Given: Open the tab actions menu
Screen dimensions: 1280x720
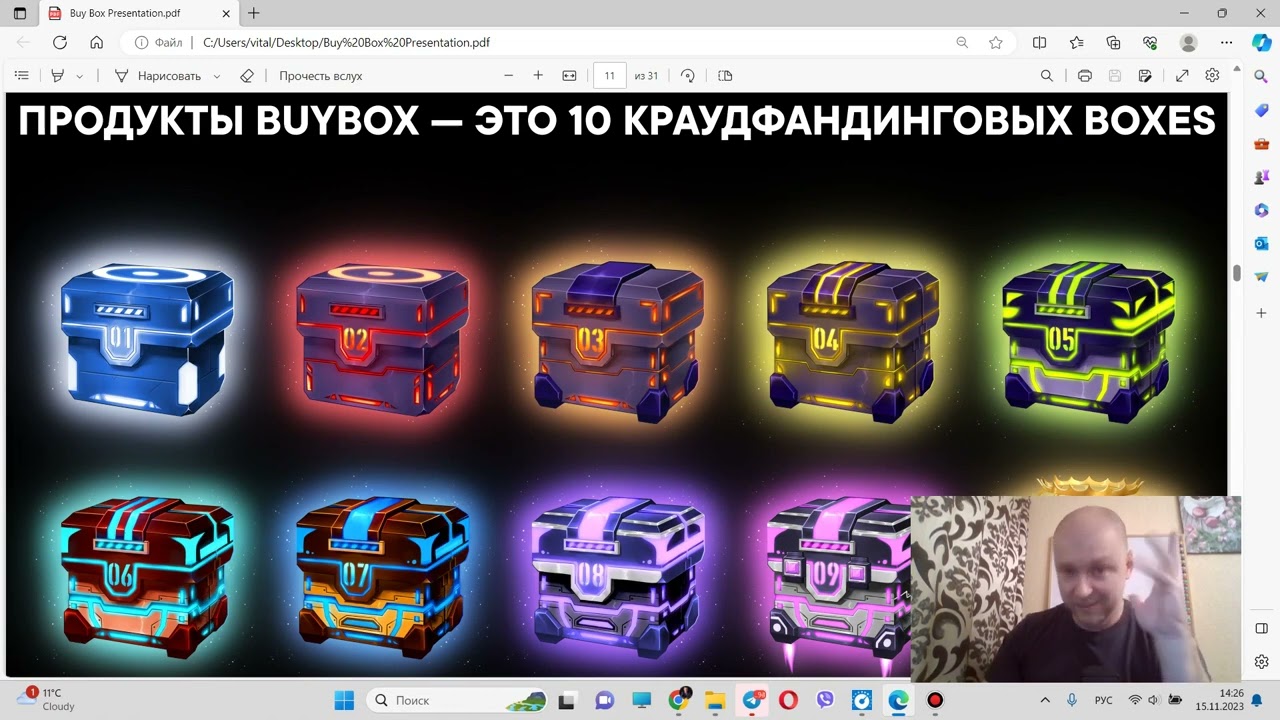Looking at the screenshot, I should 20,13.
